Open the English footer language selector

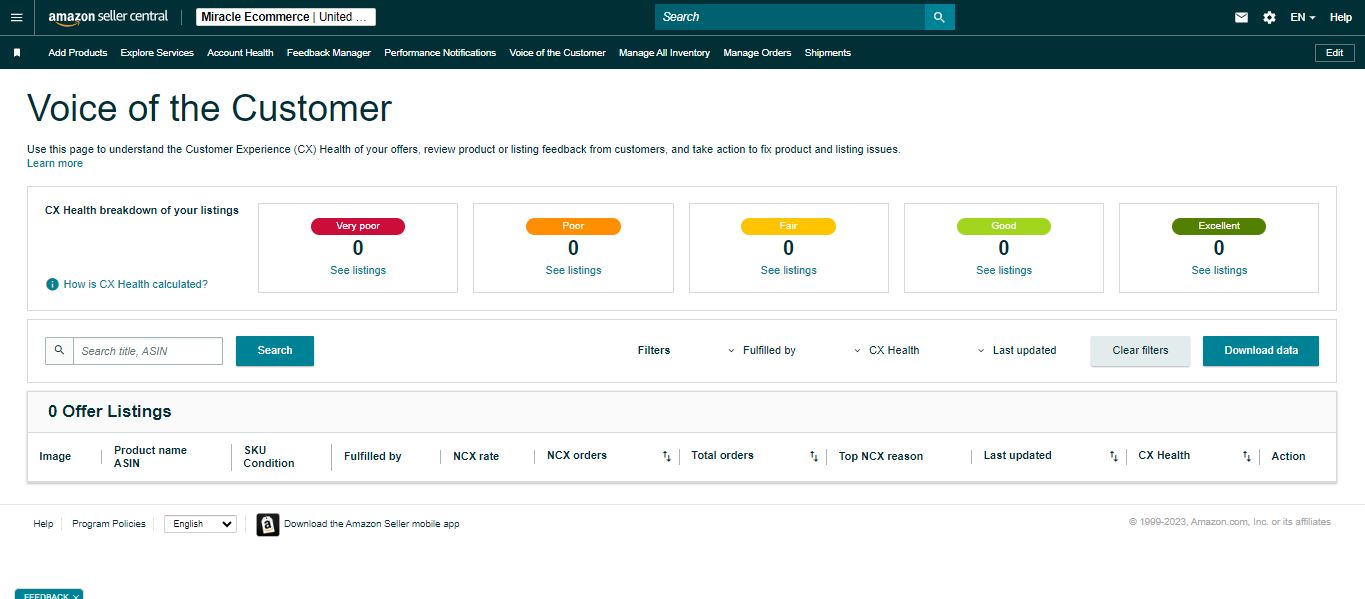200,524
